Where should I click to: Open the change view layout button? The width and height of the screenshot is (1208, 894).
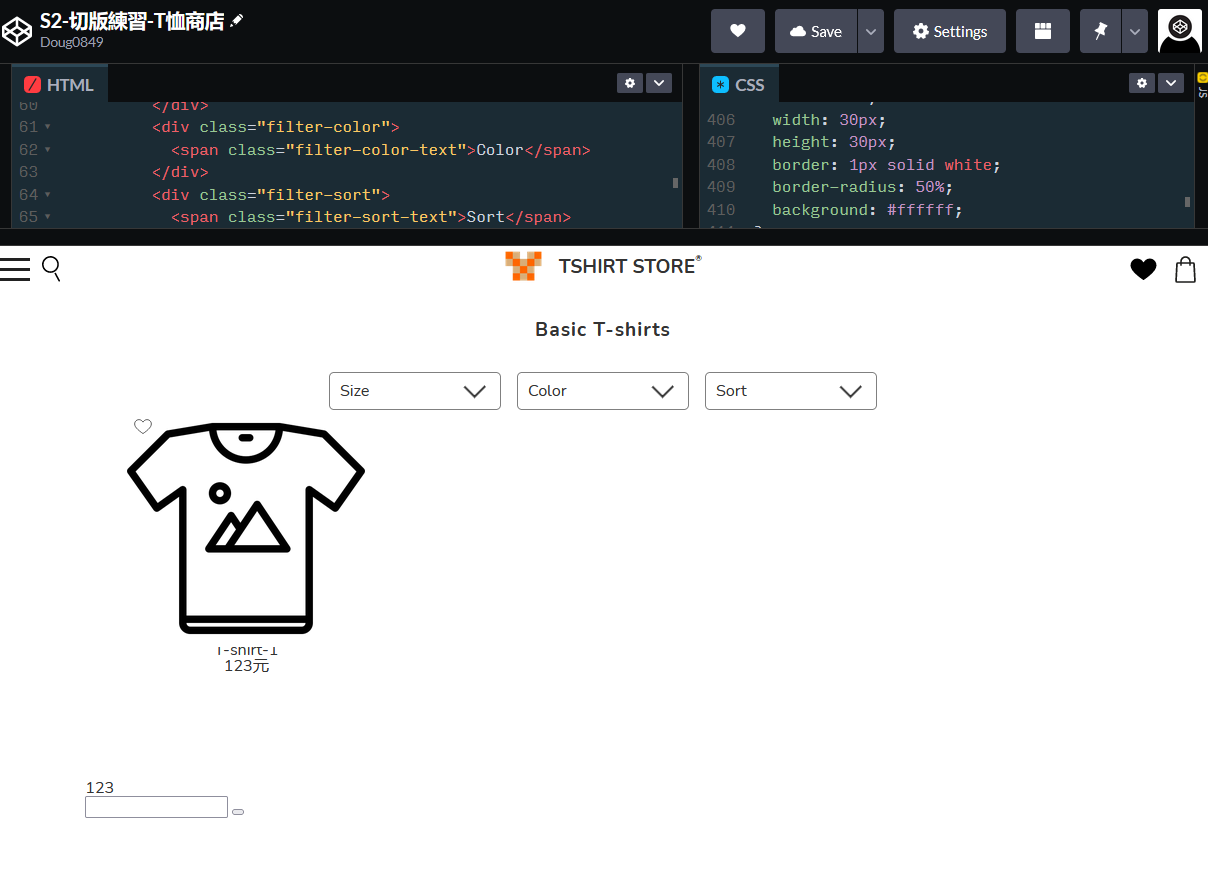[x=1042, y=31]
